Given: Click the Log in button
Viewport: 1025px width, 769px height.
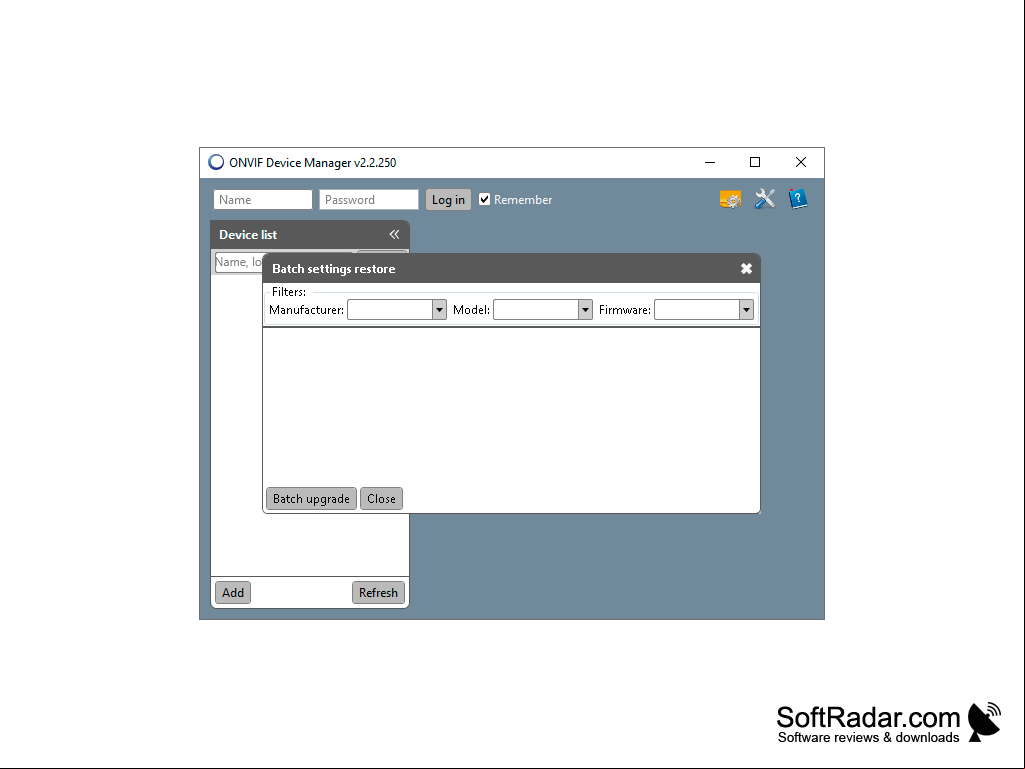Looking at the screenshot, I should click(x=448, y=199).
